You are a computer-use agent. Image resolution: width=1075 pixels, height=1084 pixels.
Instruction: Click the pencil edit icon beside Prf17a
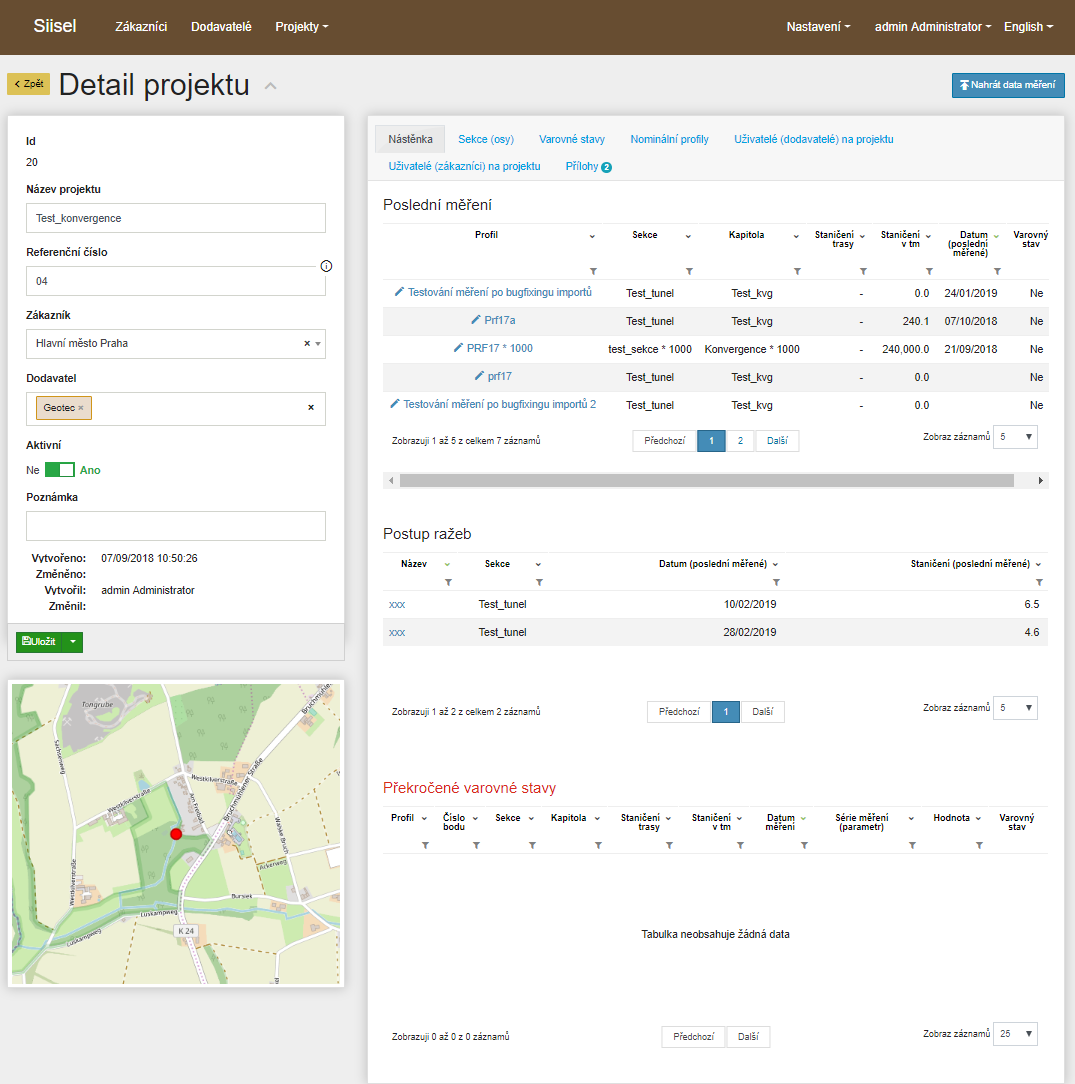pos(476,321)
